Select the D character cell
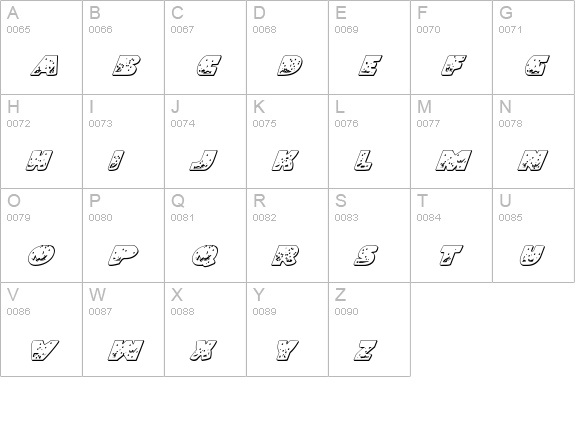Image resolution: width=575 pixels, height=421 pixels. point(288,47)
